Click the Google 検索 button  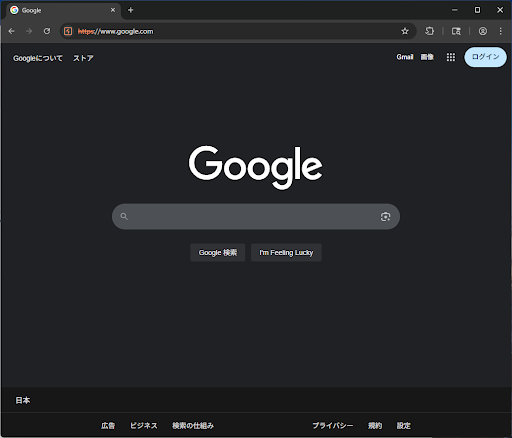[x=218, y=253]
